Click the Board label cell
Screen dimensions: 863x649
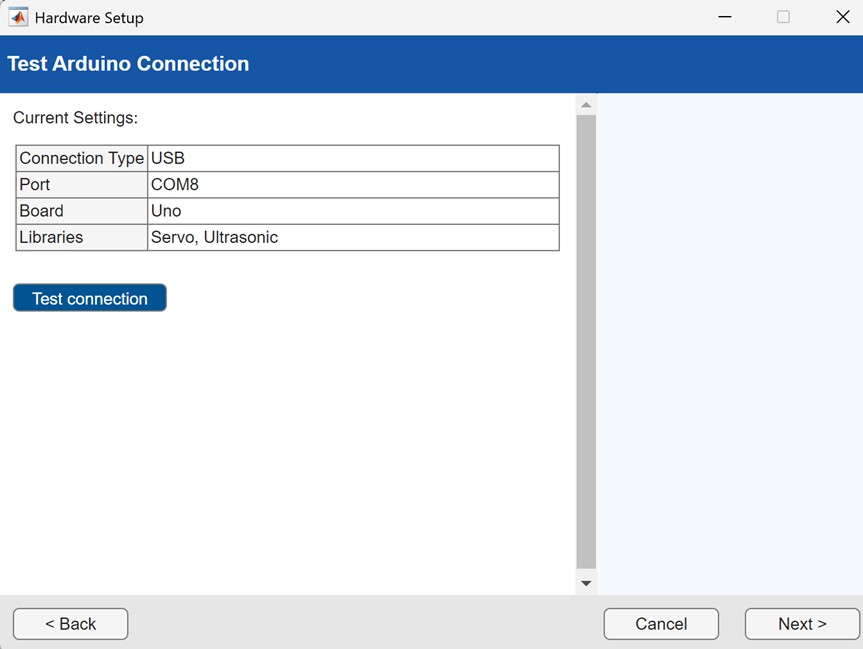click(82, 211)
